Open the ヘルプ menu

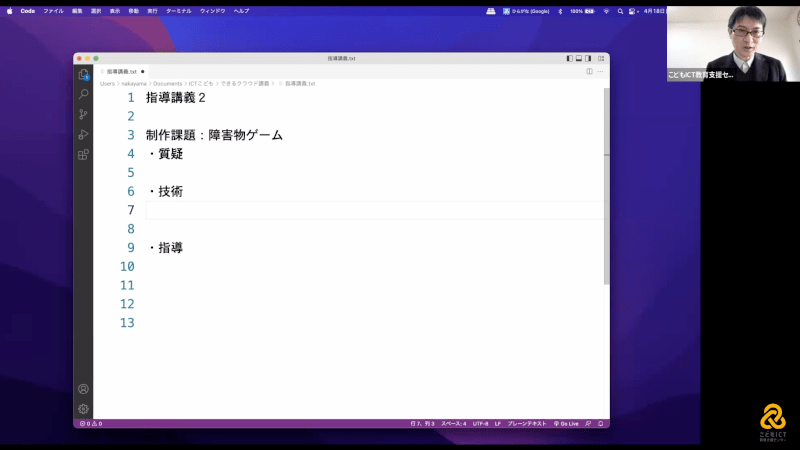(x=241, y=11)
